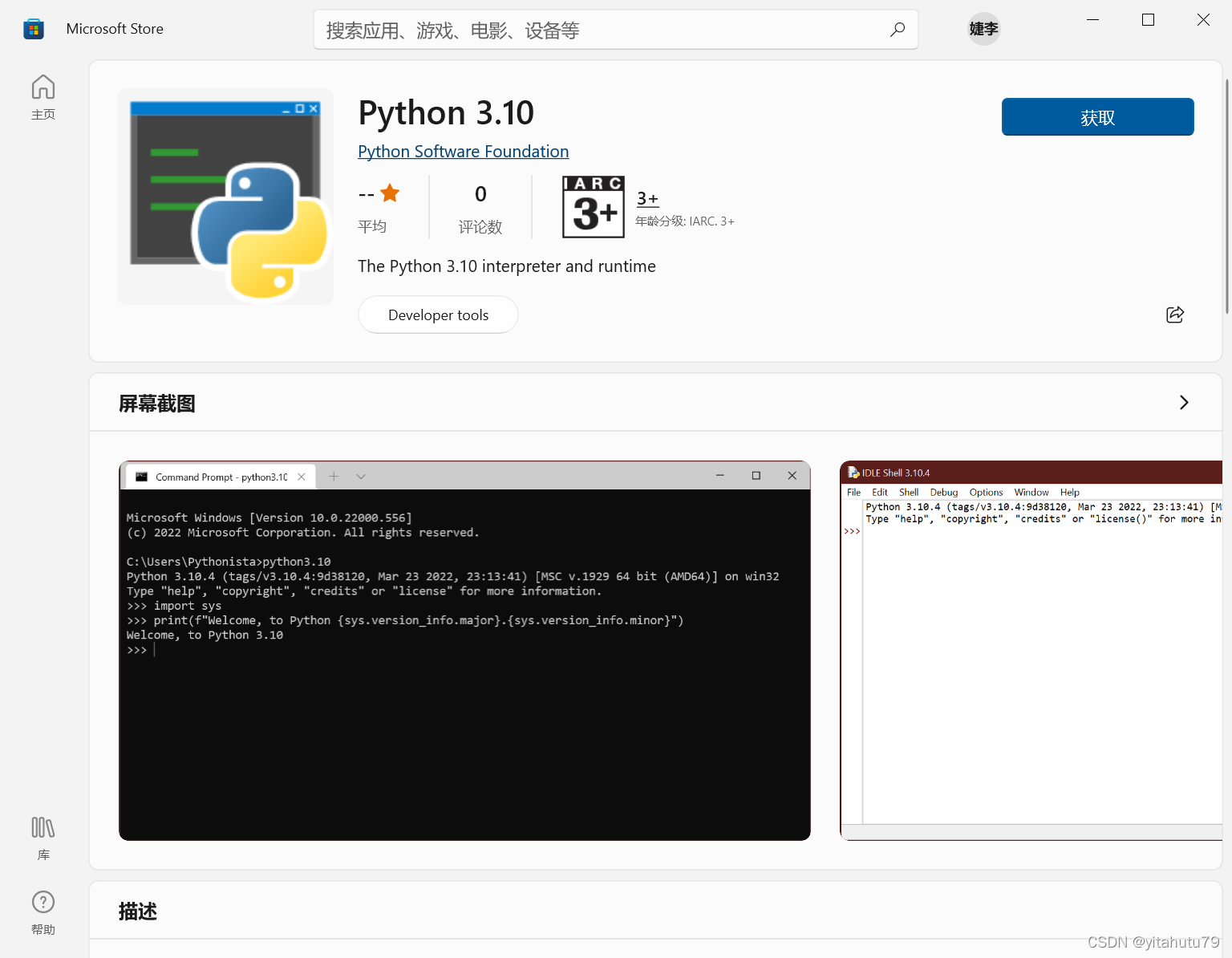Click the 获取 (Get) button
1232x958 pixels.
[1097, 117]
